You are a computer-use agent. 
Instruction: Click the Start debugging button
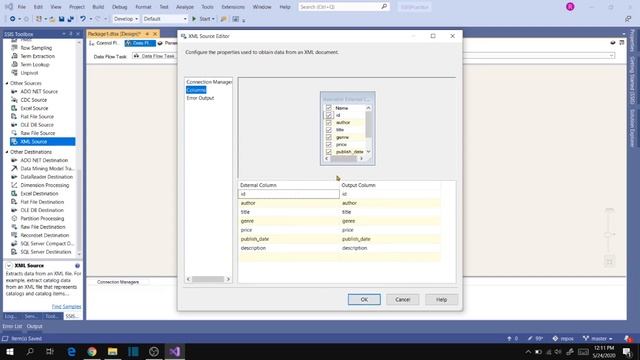[202, 19]
